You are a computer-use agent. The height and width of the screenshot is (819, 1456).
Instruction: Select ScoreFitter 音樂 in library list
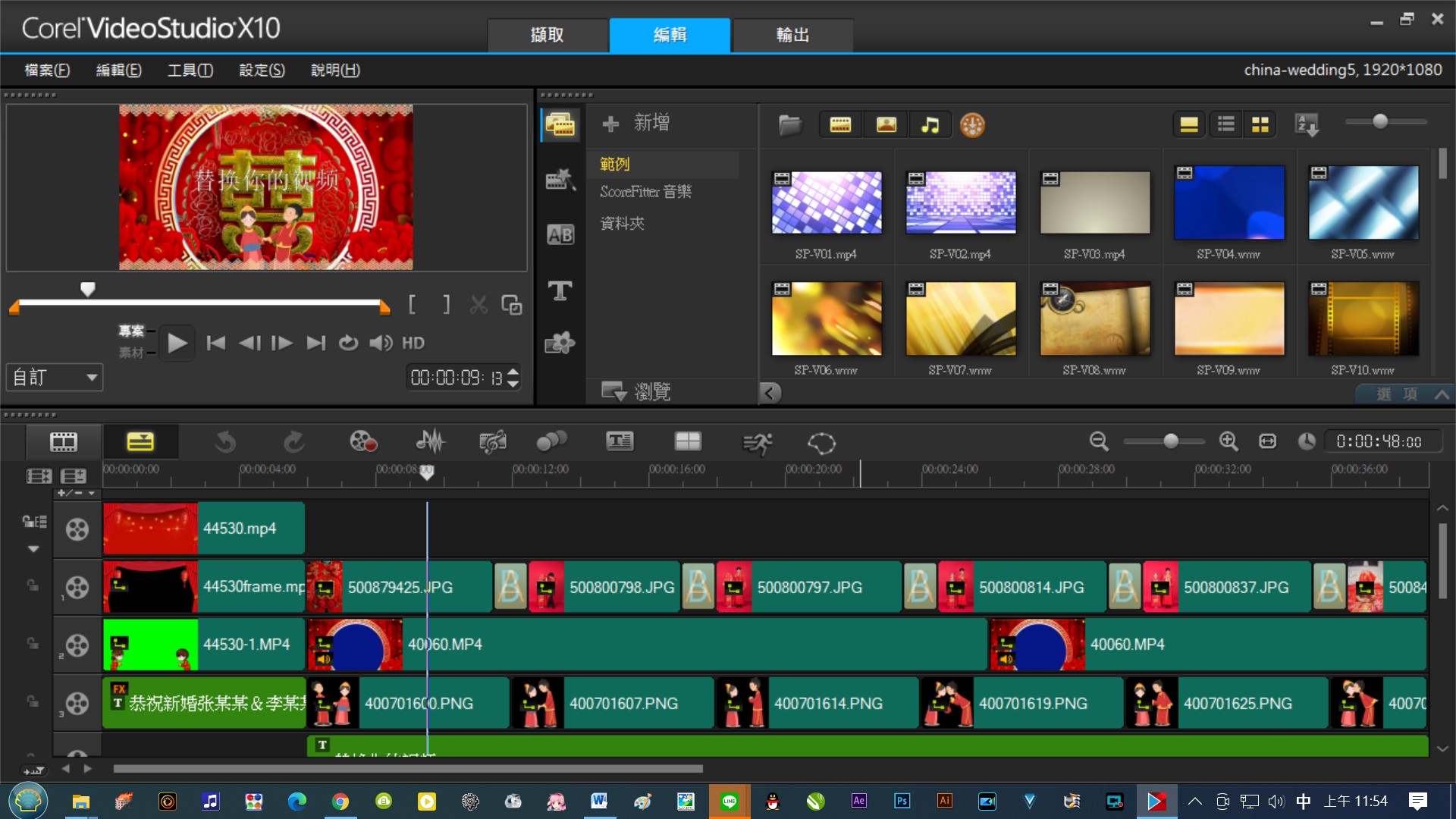point(646,192)
